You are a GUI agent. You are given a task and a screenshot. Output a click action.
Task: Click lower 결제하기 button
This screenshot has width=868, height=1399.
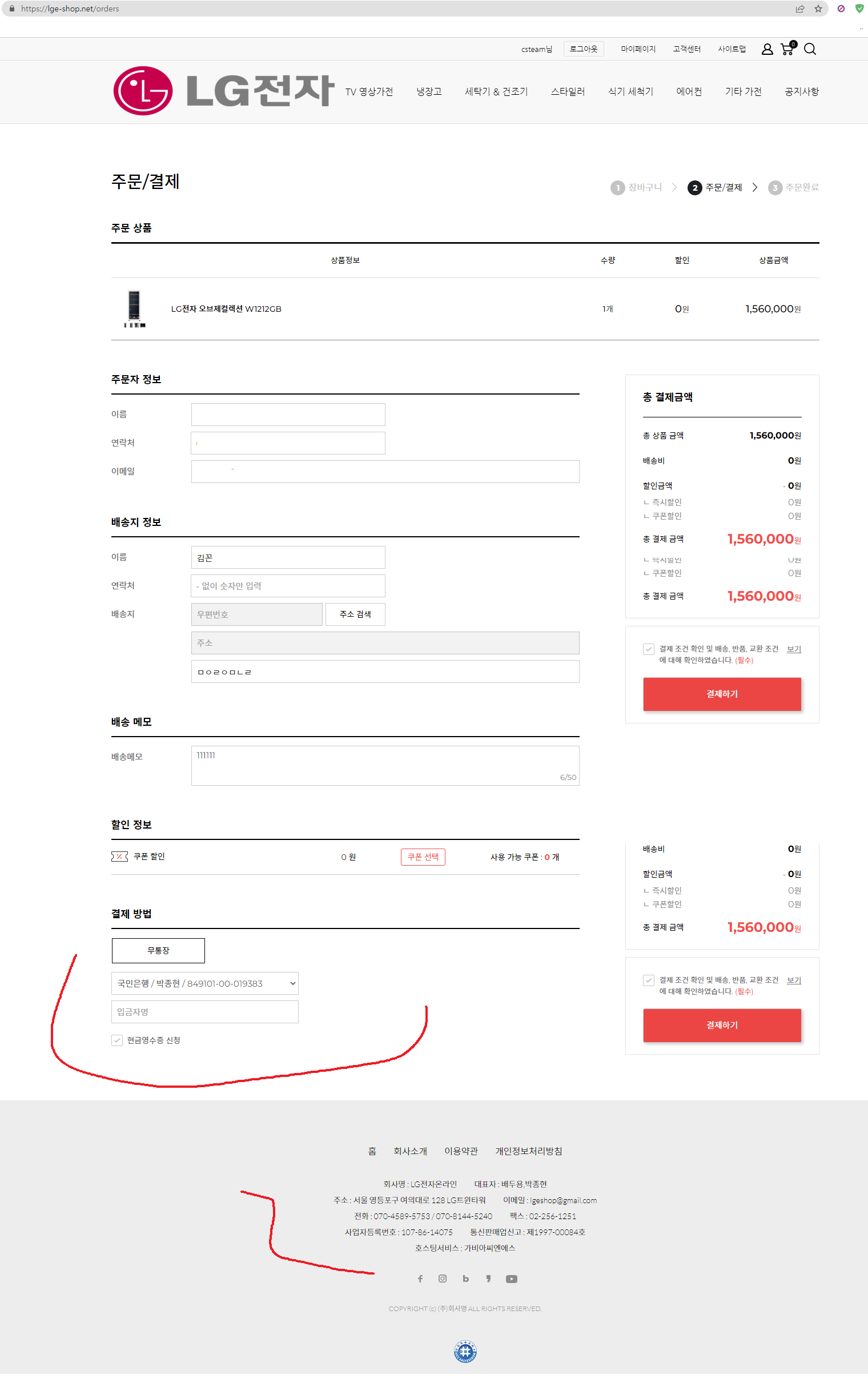point(722,1026)
